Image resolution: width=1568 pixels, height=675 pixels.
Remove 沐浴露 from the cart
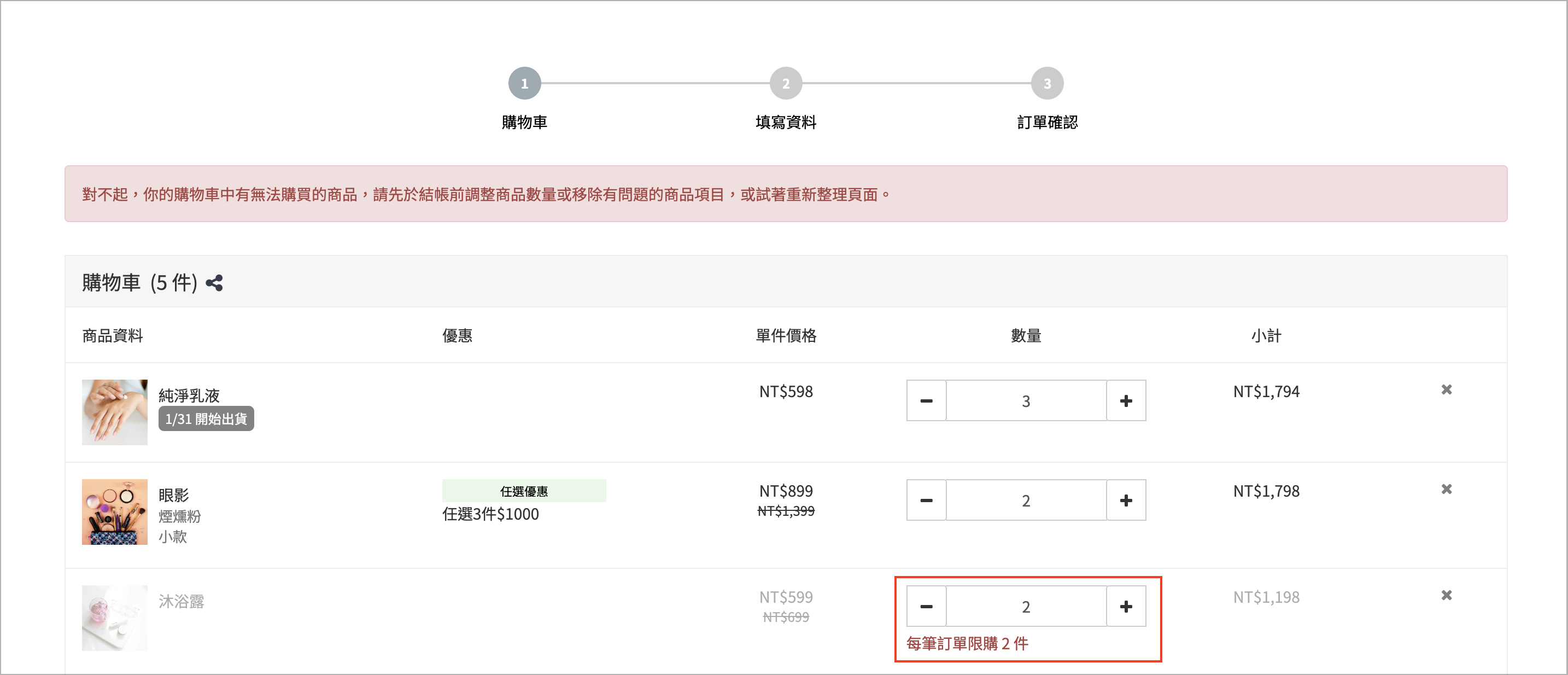click(x=1446, y=595)
